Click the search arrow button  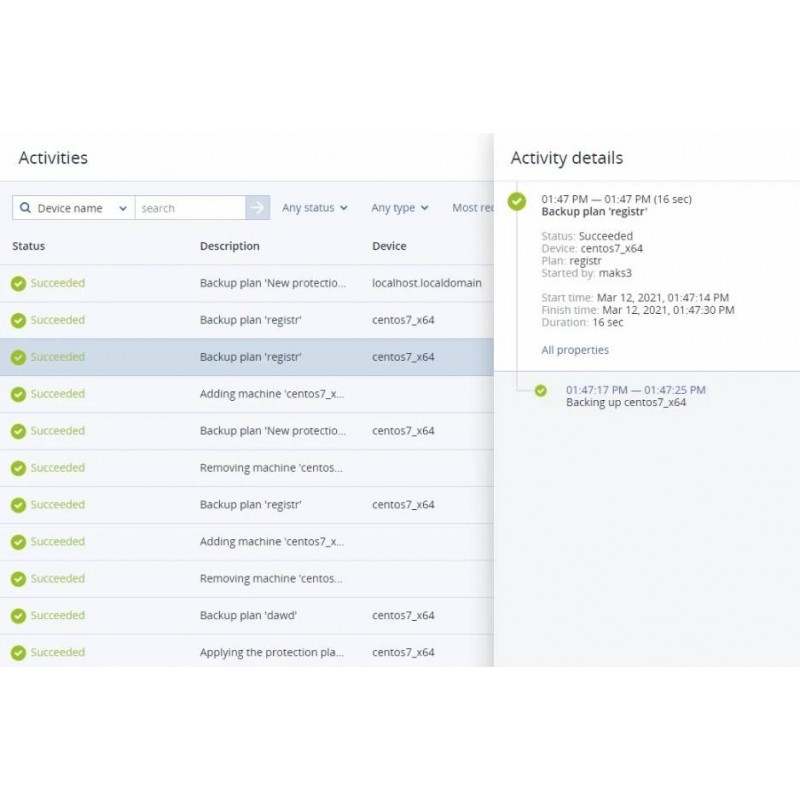click(258, 208)
